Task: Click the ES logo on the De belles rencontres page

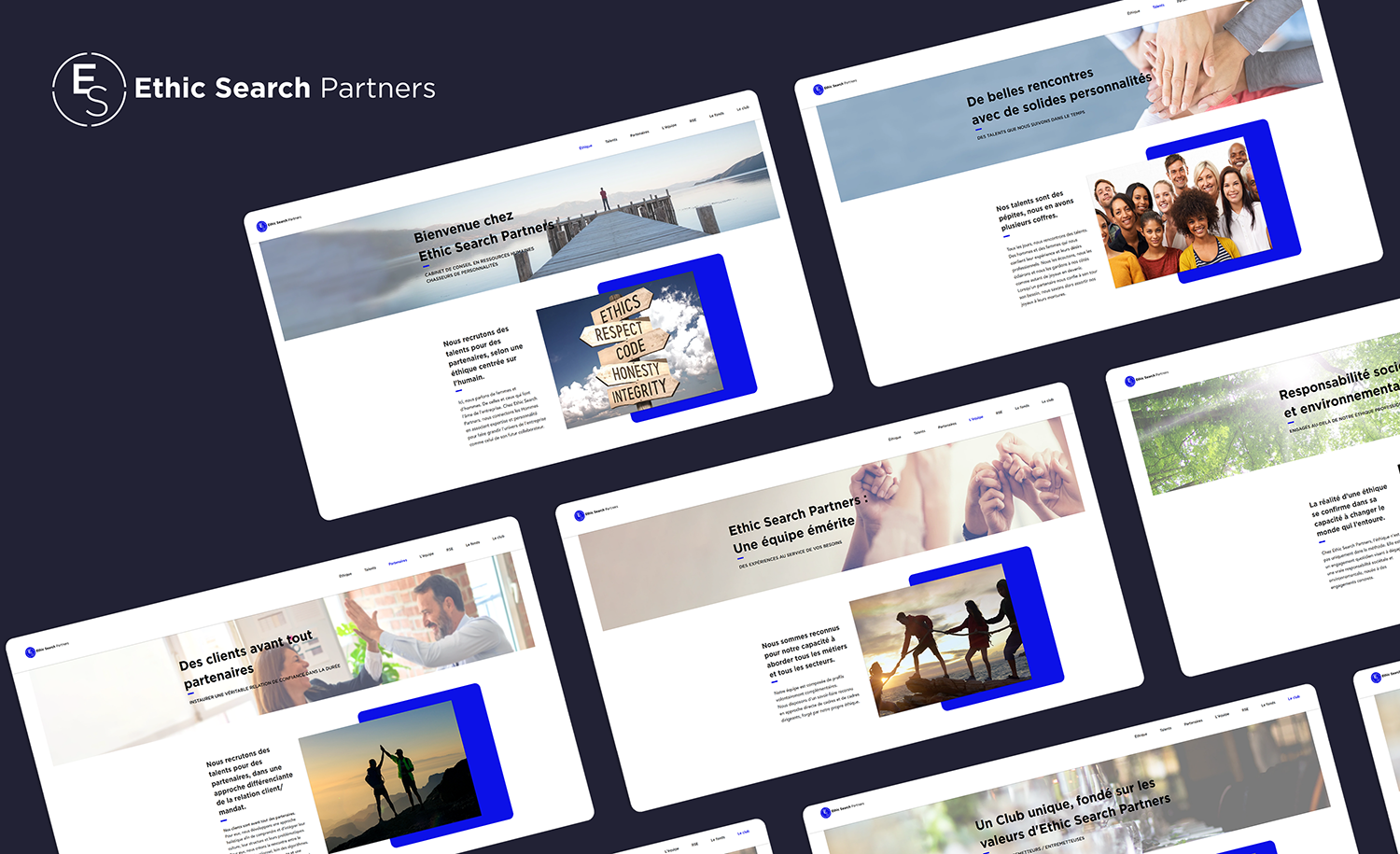Action: pos(818,90)
